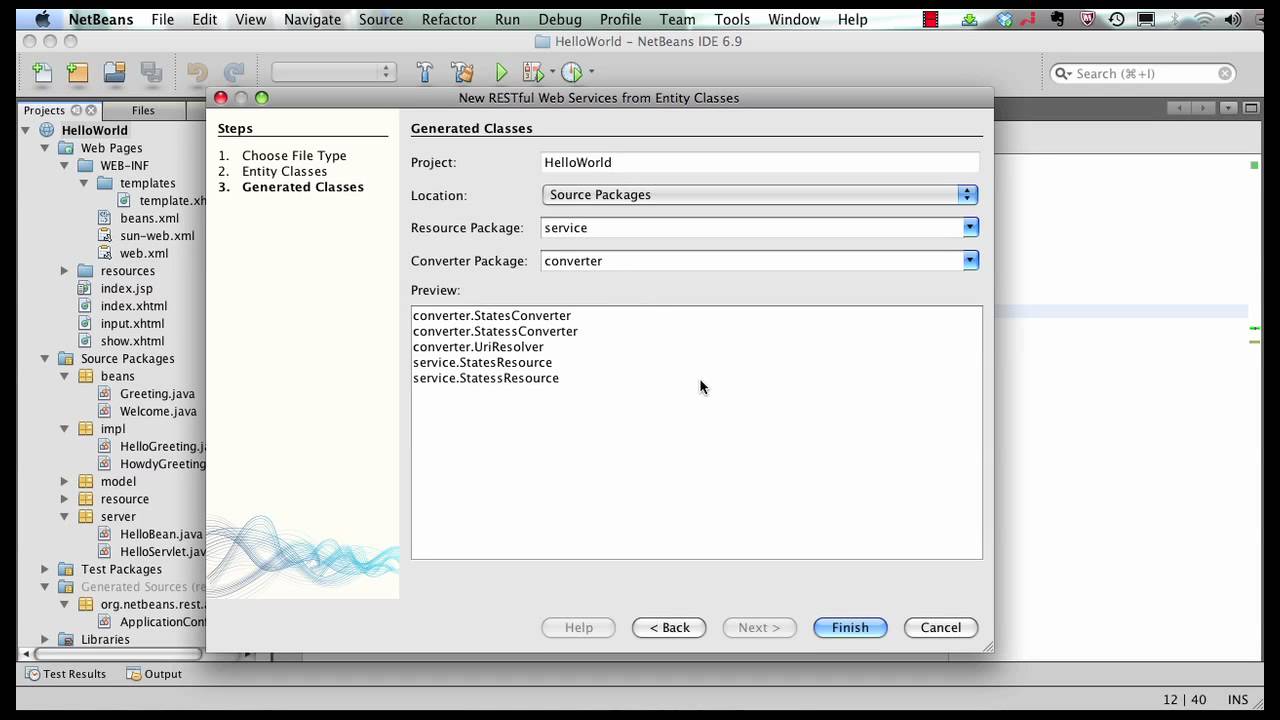
Task: Open the Apple menu
Action: point(42,19)
